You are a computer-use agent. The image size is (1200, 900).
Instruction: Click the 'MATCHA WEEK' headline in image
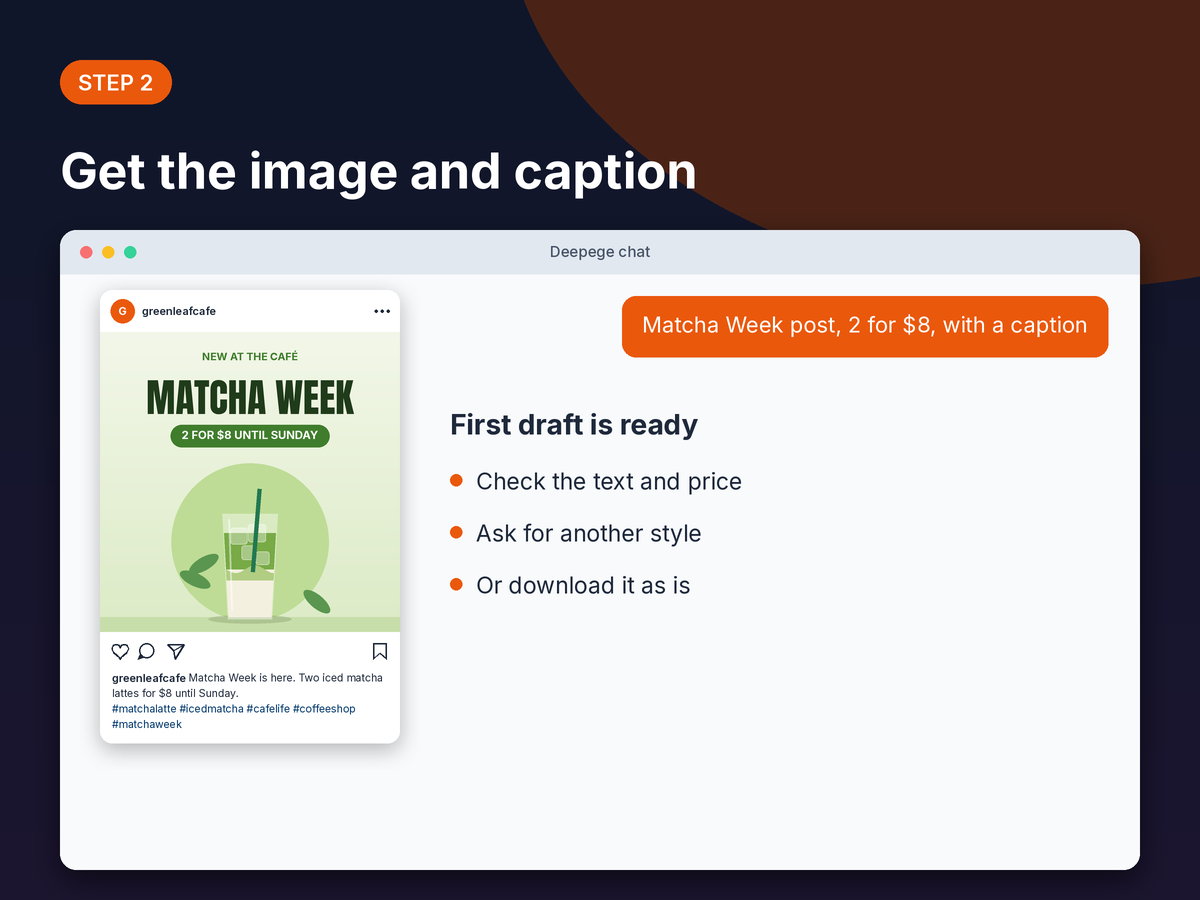pyautogui.click(x=250, y=397)
